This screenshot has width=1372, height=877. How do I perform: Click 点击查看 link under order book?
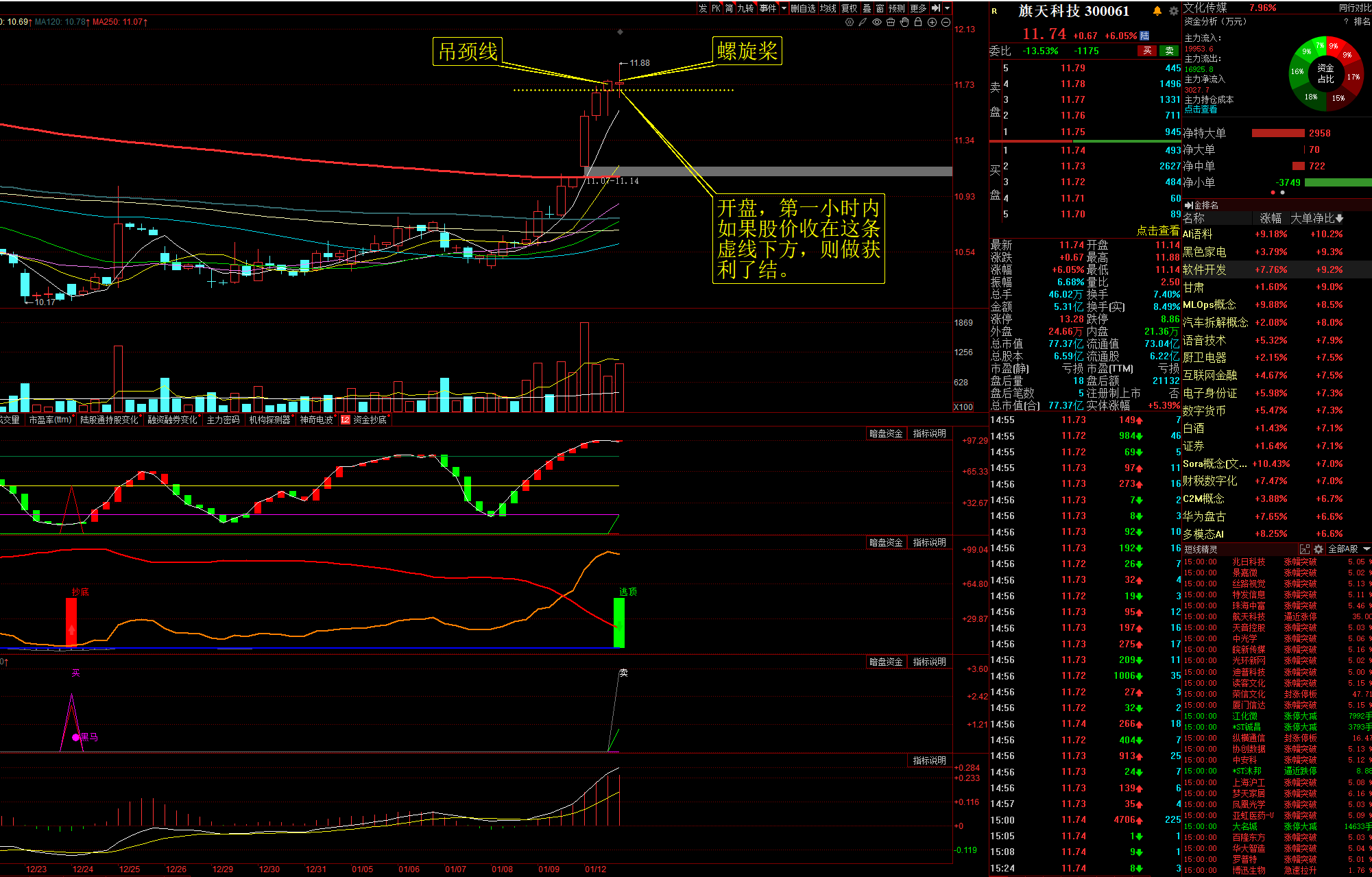click(1157, 230)
